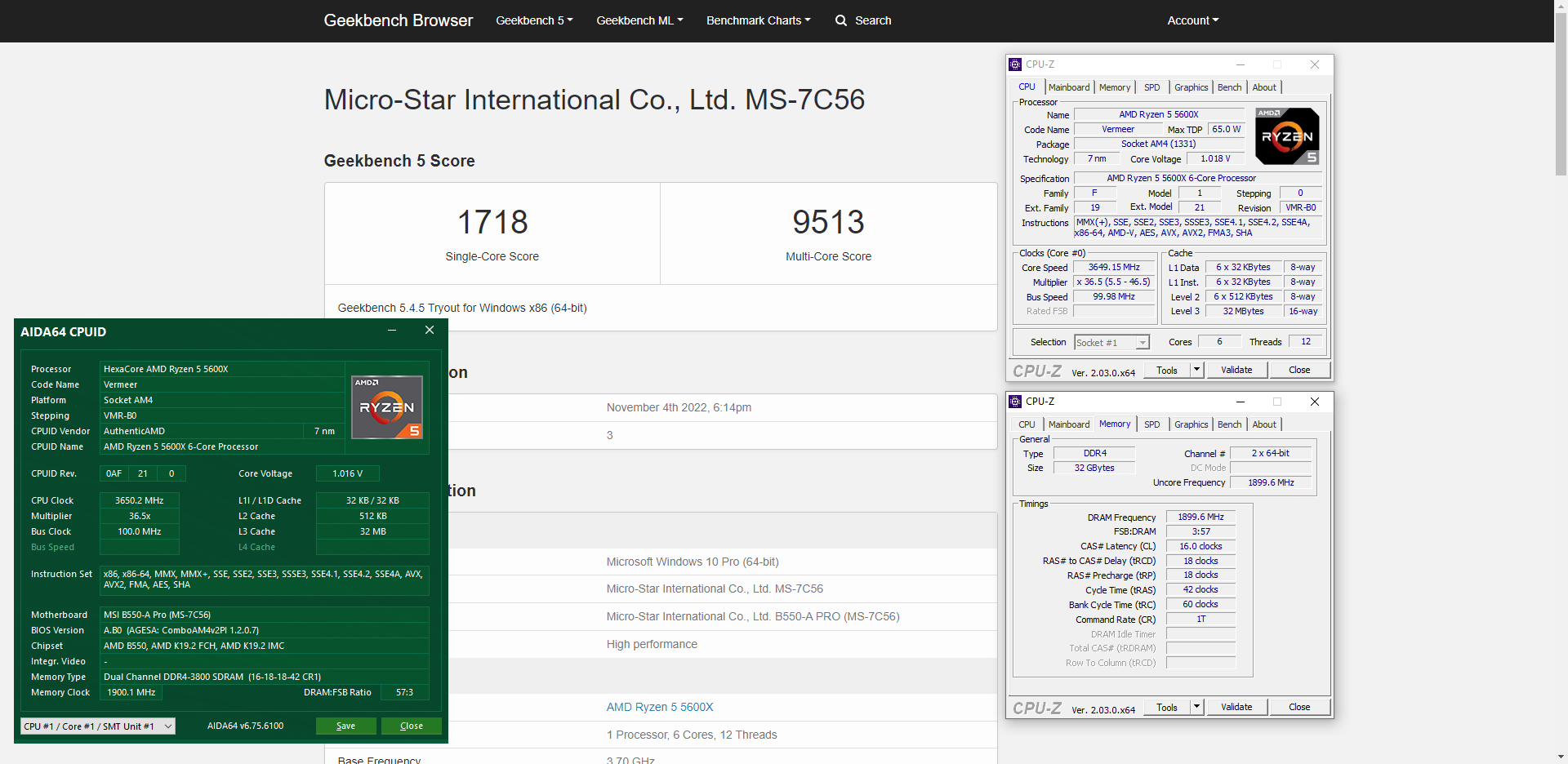Click the Microsoft Windows 10 Pro text

(693, 562)
